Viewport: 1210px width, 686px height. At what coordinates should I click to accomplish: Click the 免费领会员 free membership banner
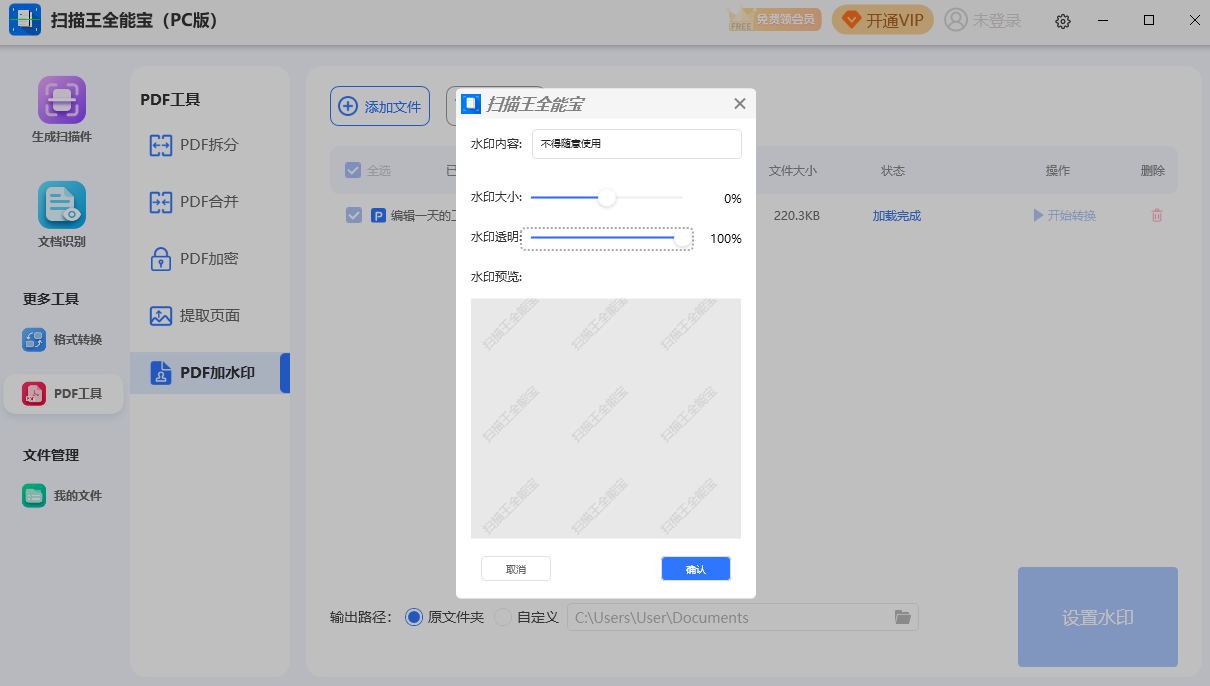coord(773,19)
